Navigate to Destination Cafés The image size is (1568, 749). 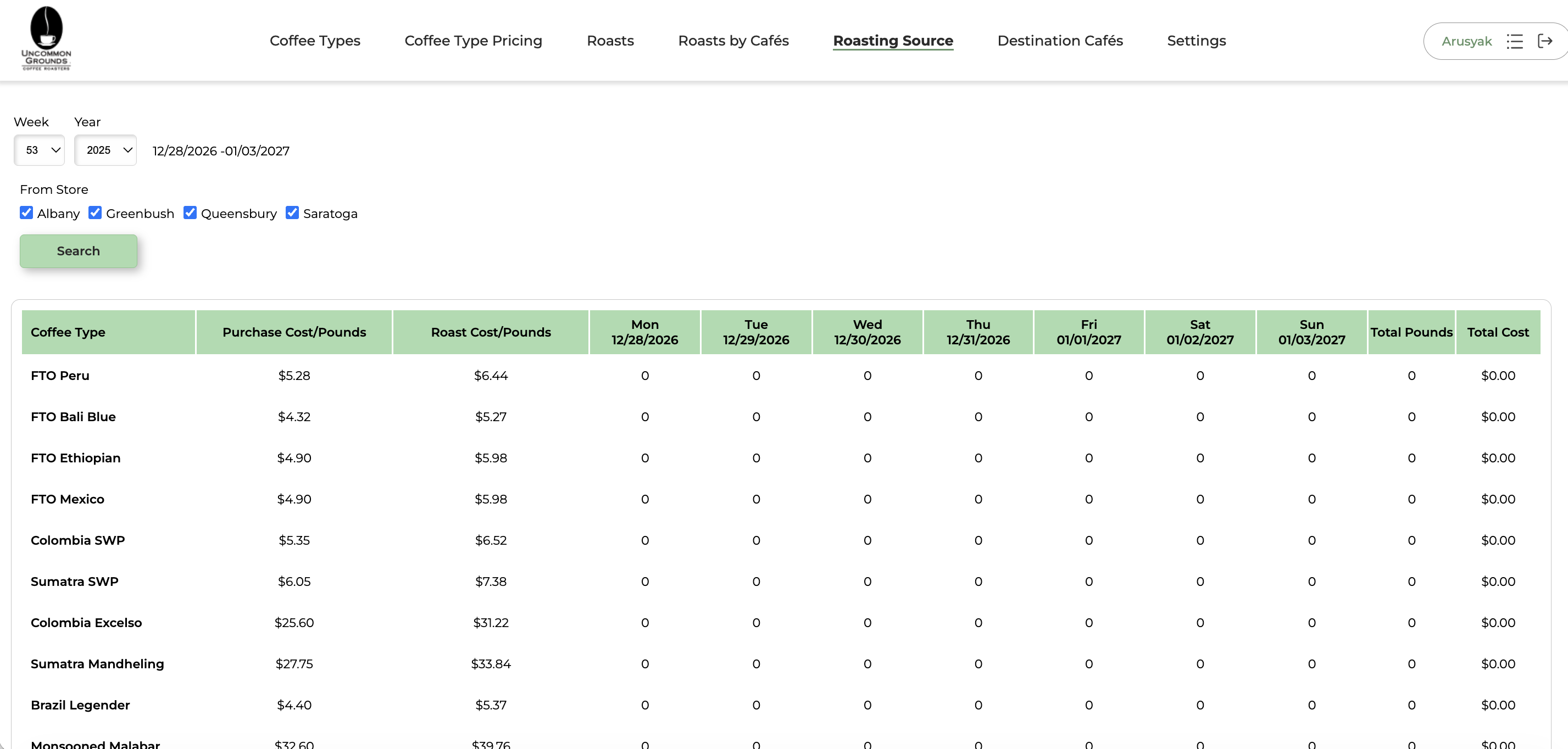click(1060, 41)
